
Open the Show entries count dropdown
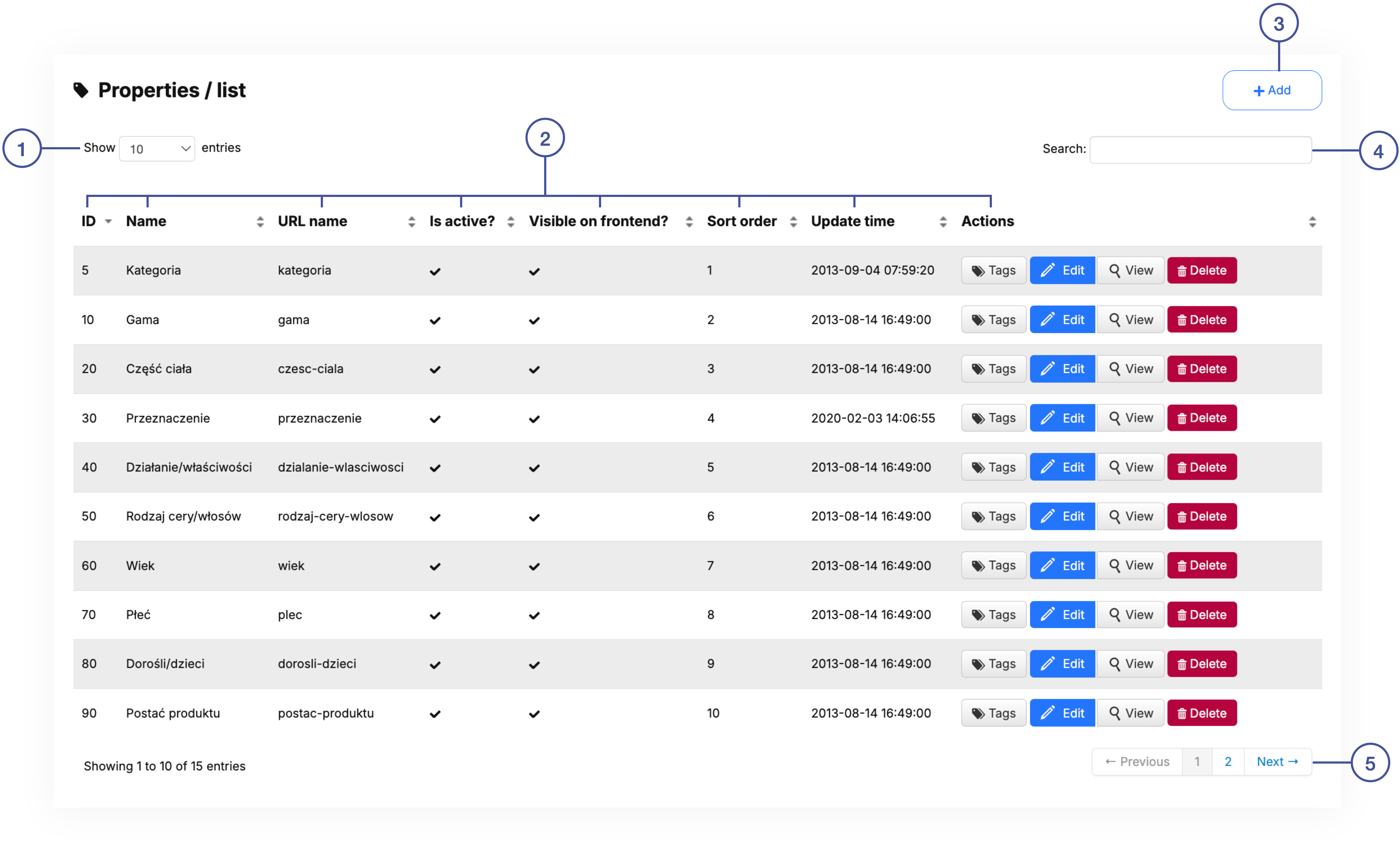(157, 149)
